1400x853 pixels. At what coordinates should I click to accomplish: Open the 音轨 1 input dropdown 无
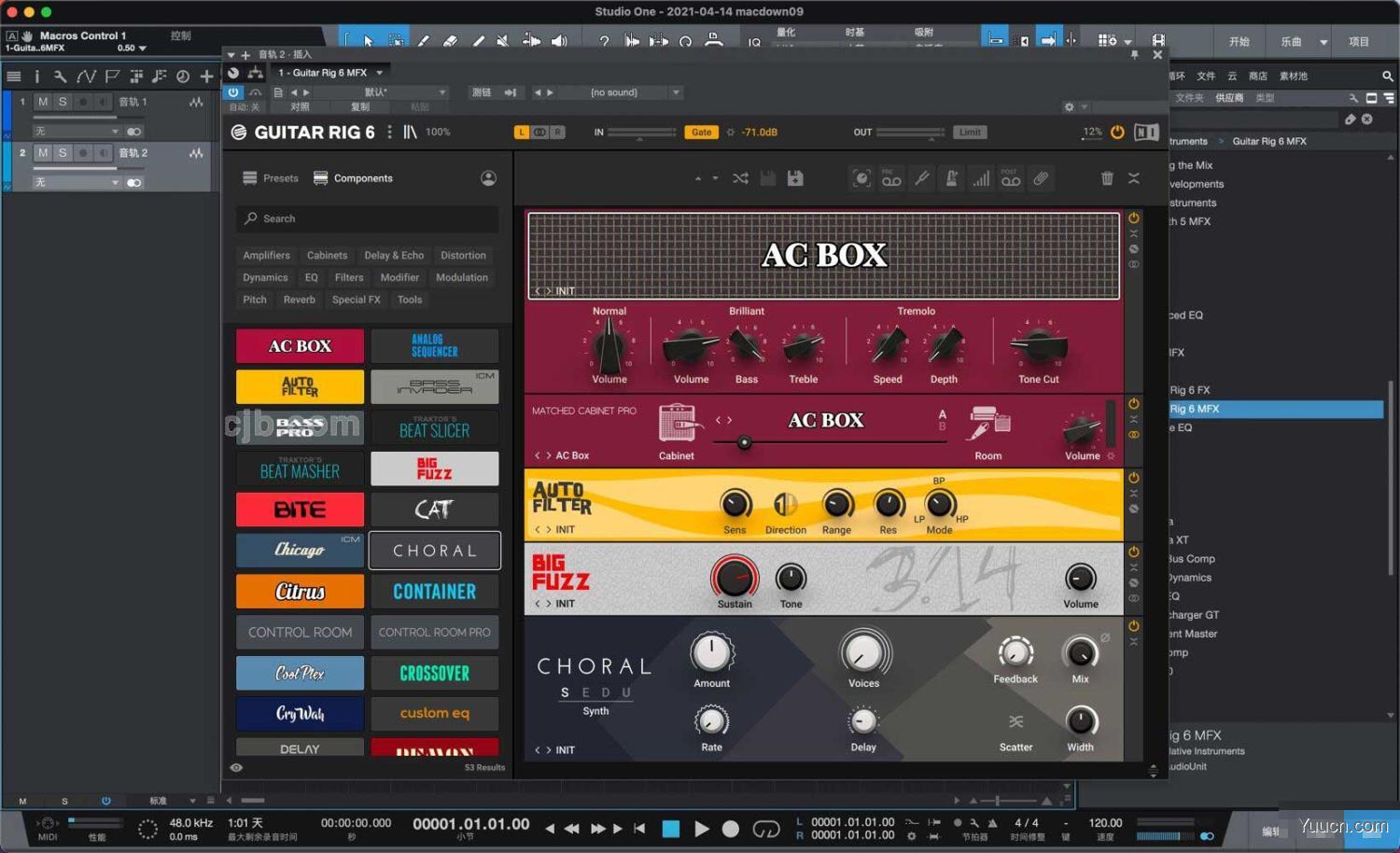point(77,132)
